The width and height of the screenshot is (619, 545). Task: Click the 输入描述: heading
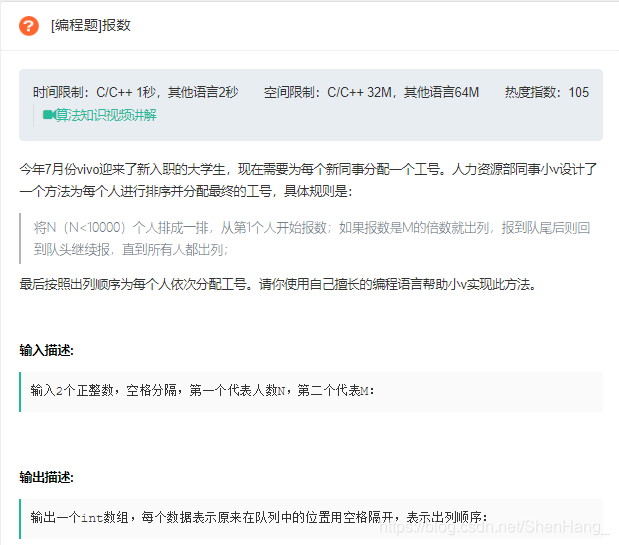click(47, 350)
